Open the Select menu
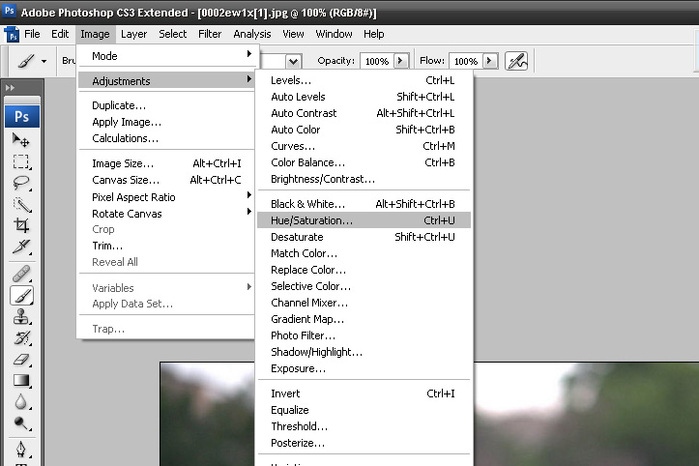The width and height of the screenshot is (699, 466). [173, 34]
